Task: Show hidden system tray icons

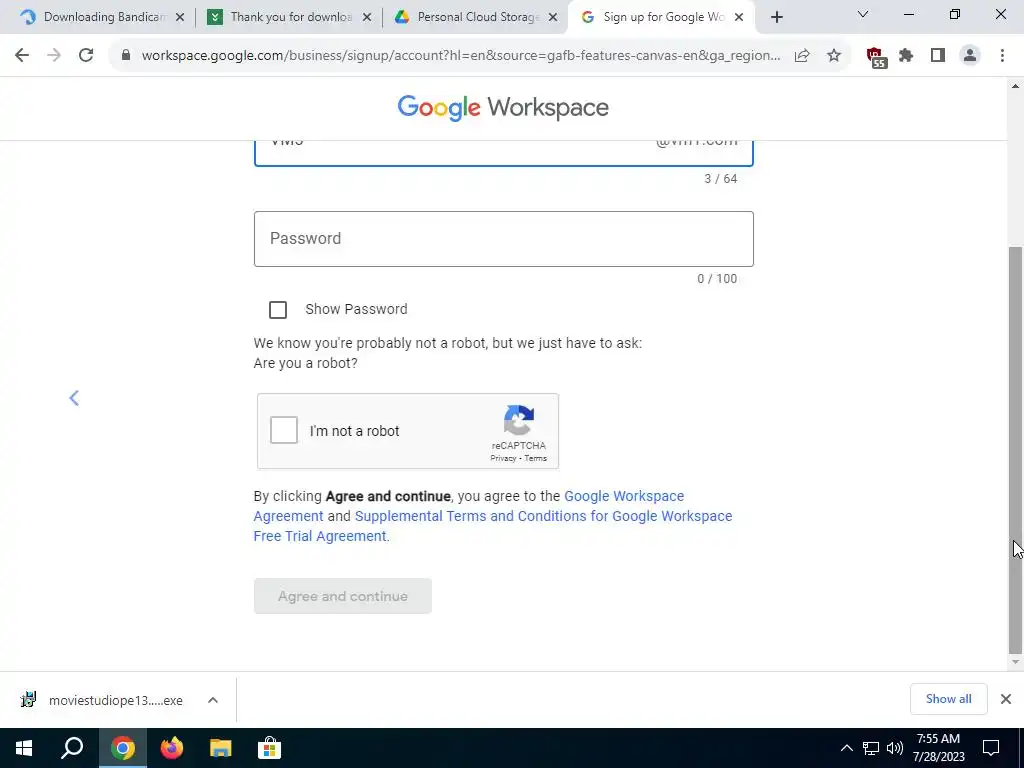Action: 846,748
